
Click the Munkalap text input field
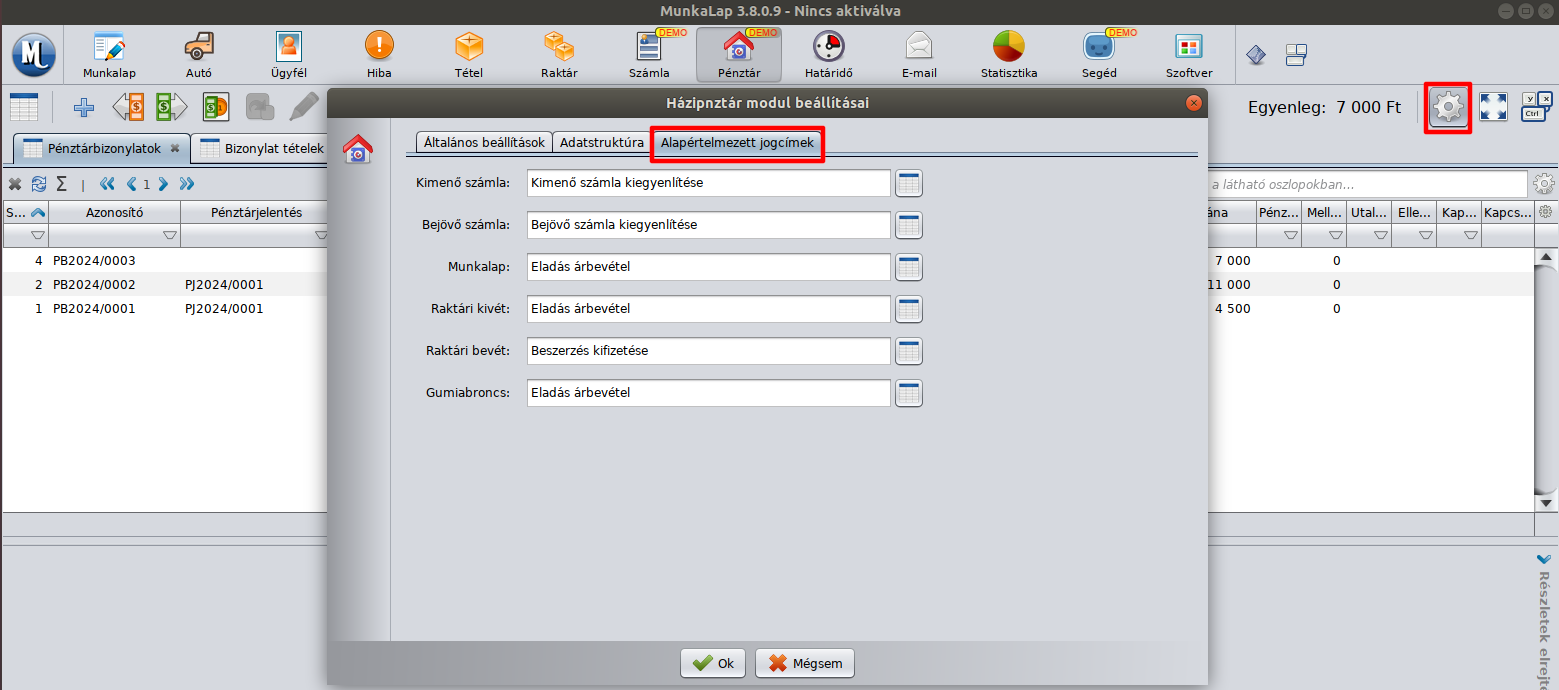tap(708, 267)
